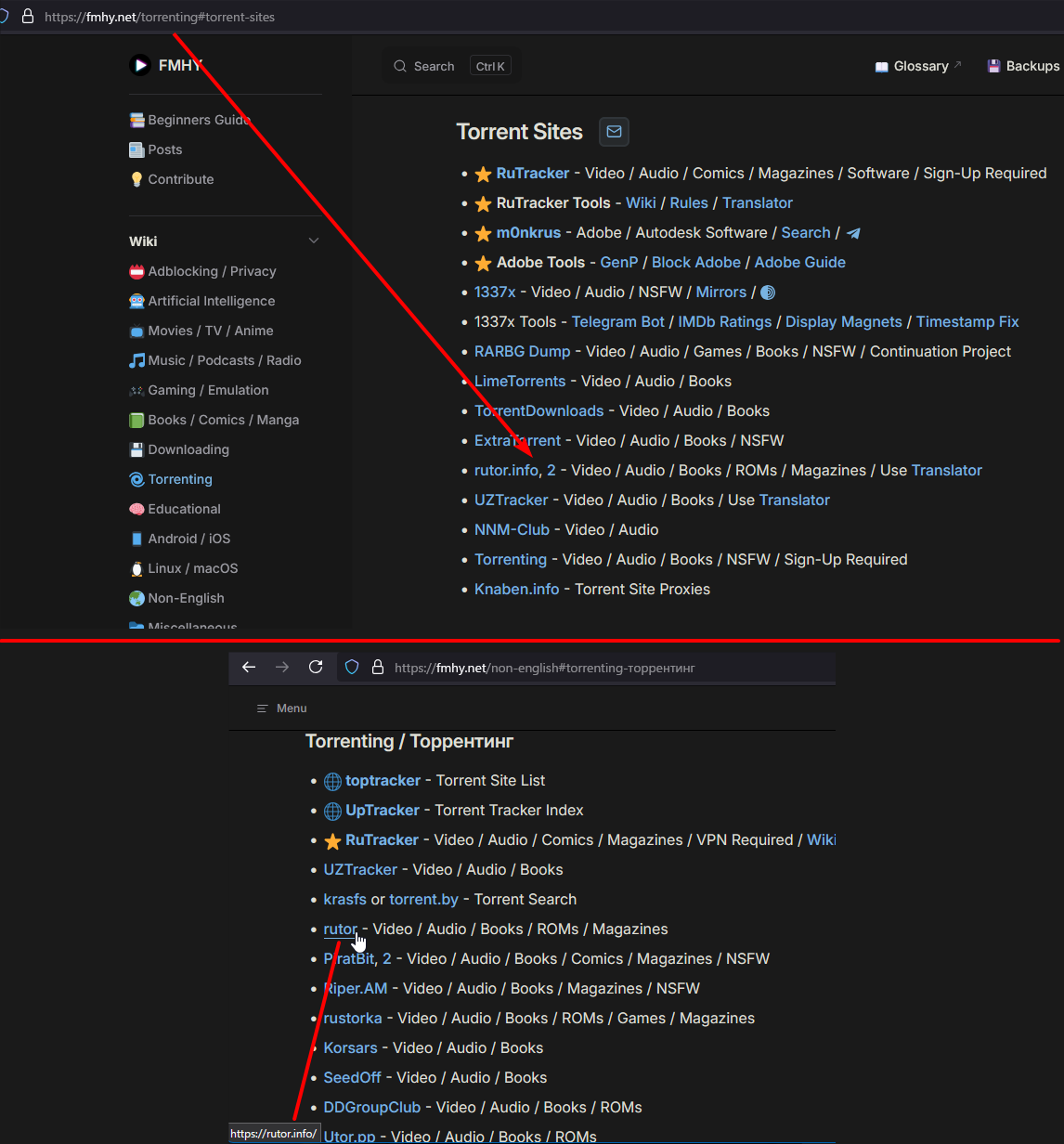Click the Telegram icon on m0nkrus row
Screen dimensions: 1064x1144
[853, 233]
